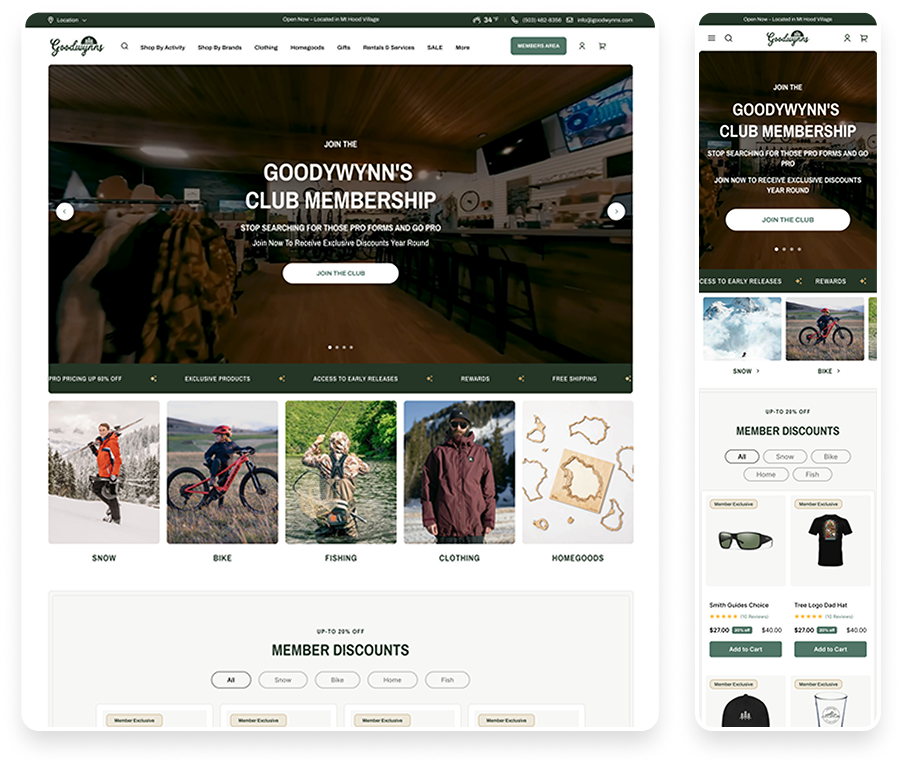This screenshot has width=902, height=766.
Task: Go to previous hero slide with left arrow
Action: pos(65,211)
